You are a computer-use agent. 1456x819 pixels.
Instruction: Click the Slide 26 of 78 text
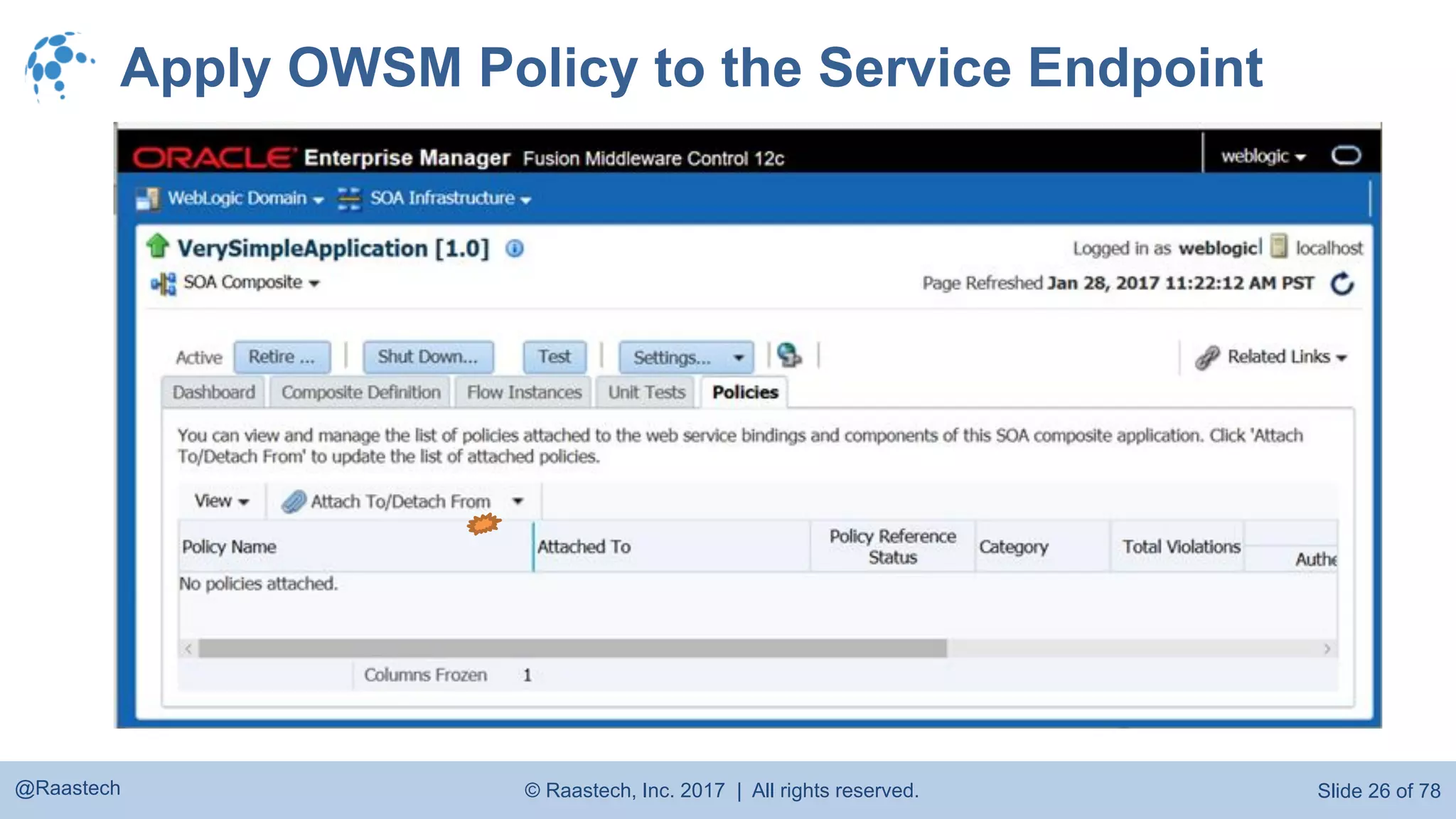click(1379, 791)
